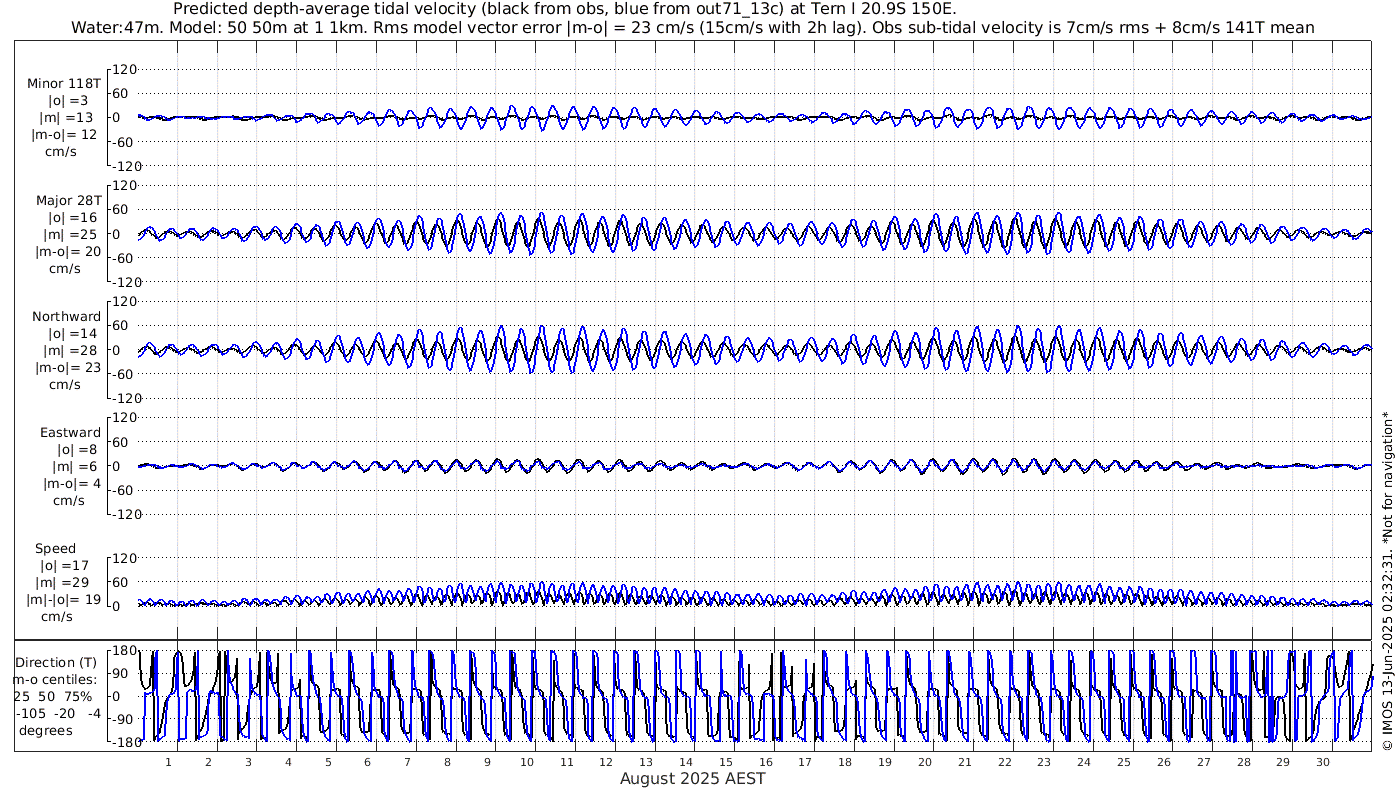Image resolution: width=1400 pixels, height=800 pixels.
Task: Click date label '8' on the x-axis
Action: [x=447, y=762]
